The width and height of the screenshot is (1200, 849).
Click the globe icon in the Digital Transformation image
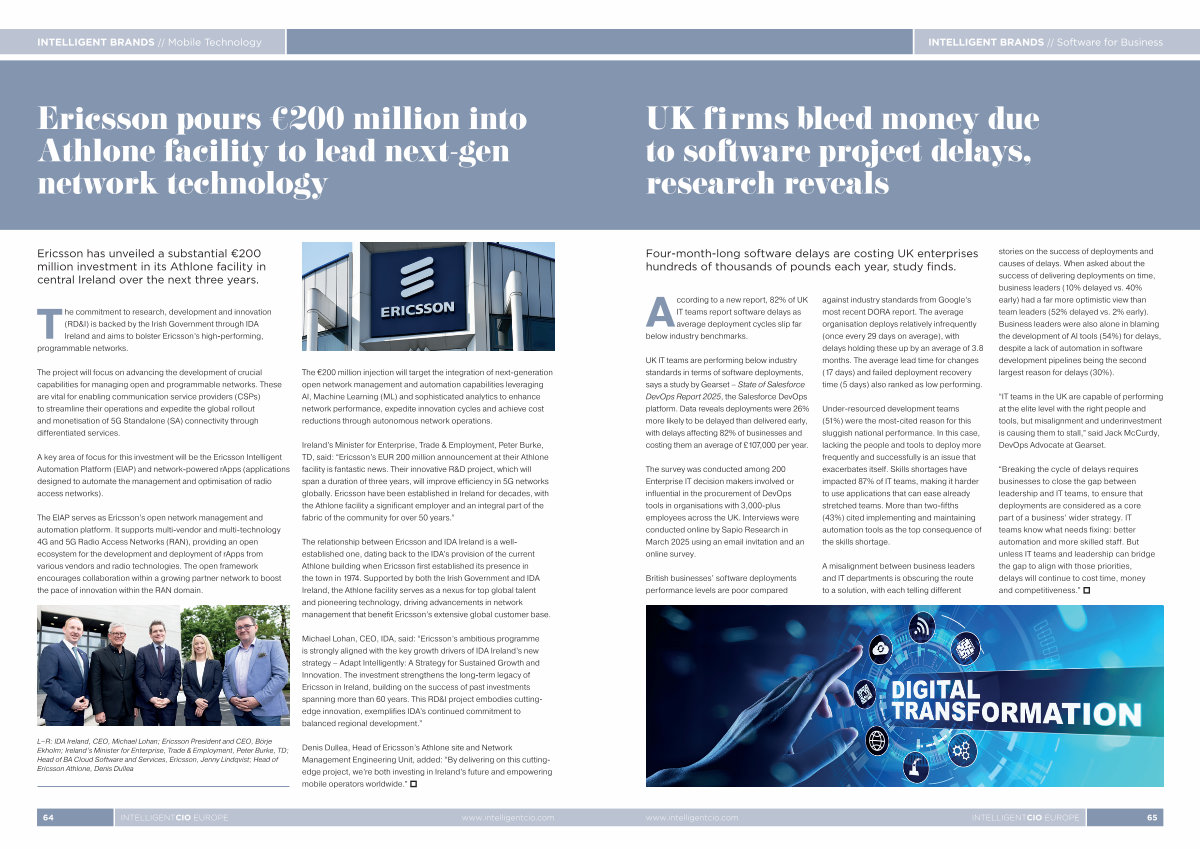877,741
